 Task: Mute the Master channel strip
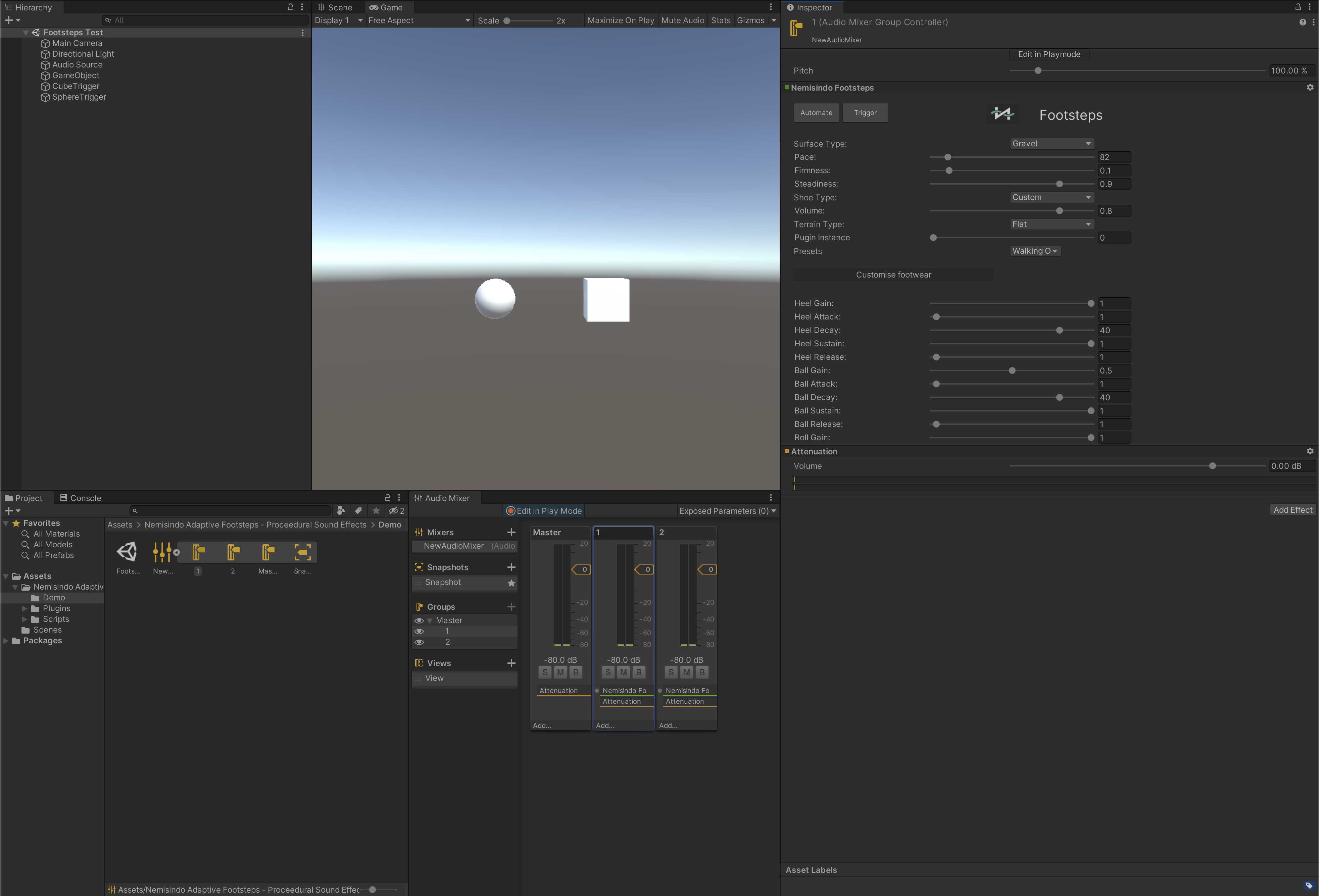pos(560,673)
